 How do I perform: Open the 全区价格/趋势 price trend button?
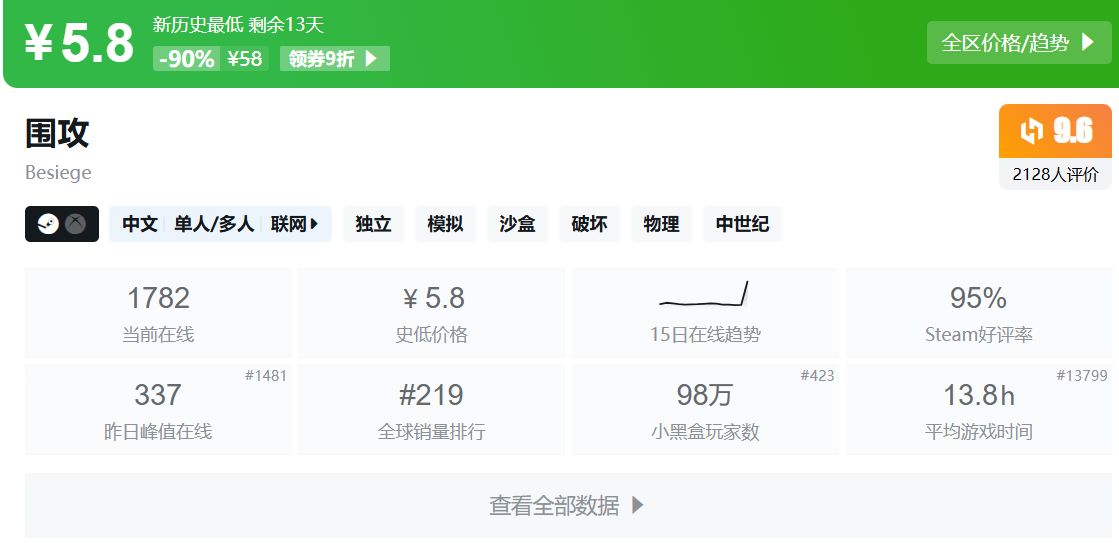pos(1019,43)
